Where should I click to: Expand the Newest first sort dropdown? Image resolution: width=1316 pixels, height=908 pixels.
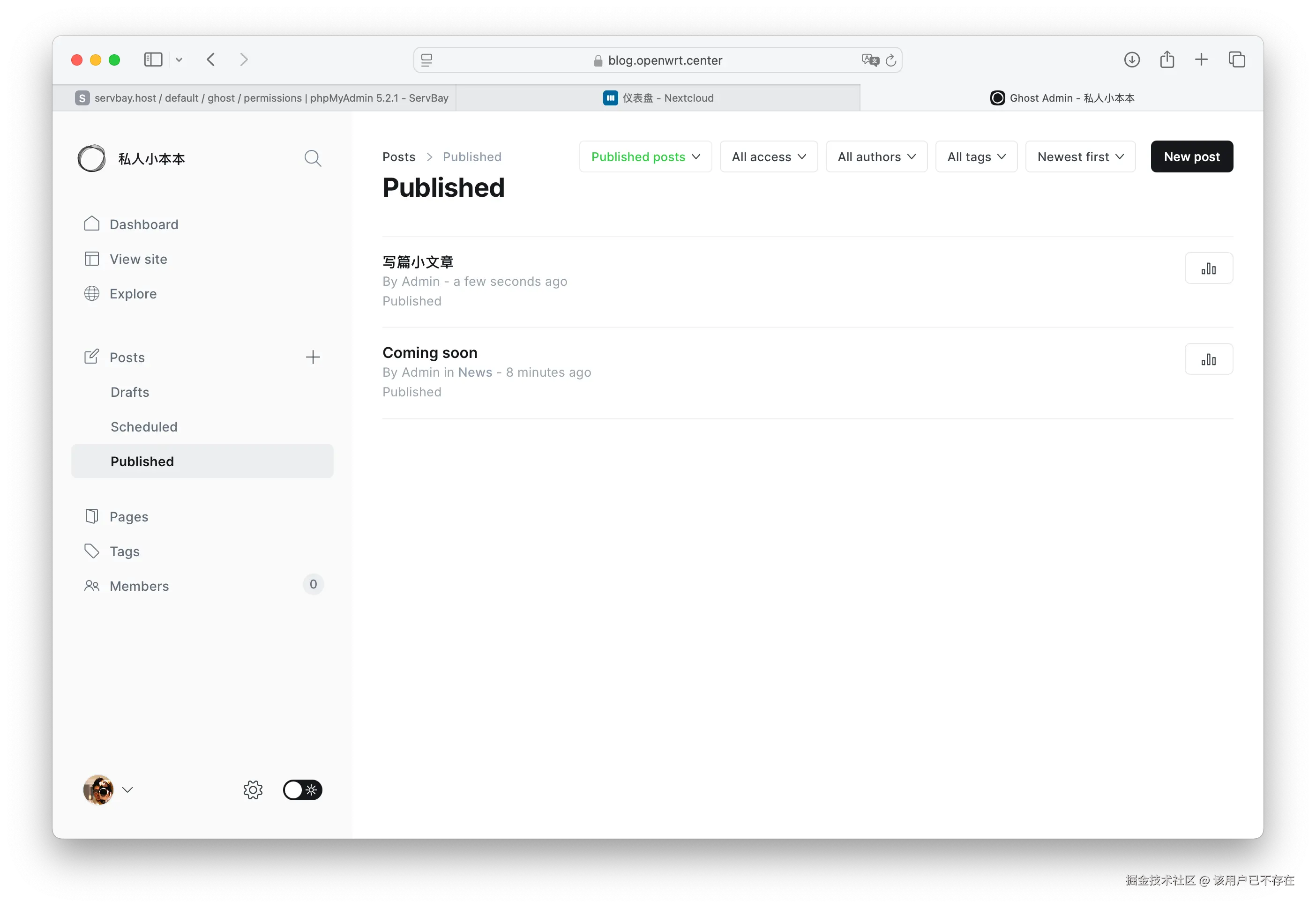click(1080, 156)
